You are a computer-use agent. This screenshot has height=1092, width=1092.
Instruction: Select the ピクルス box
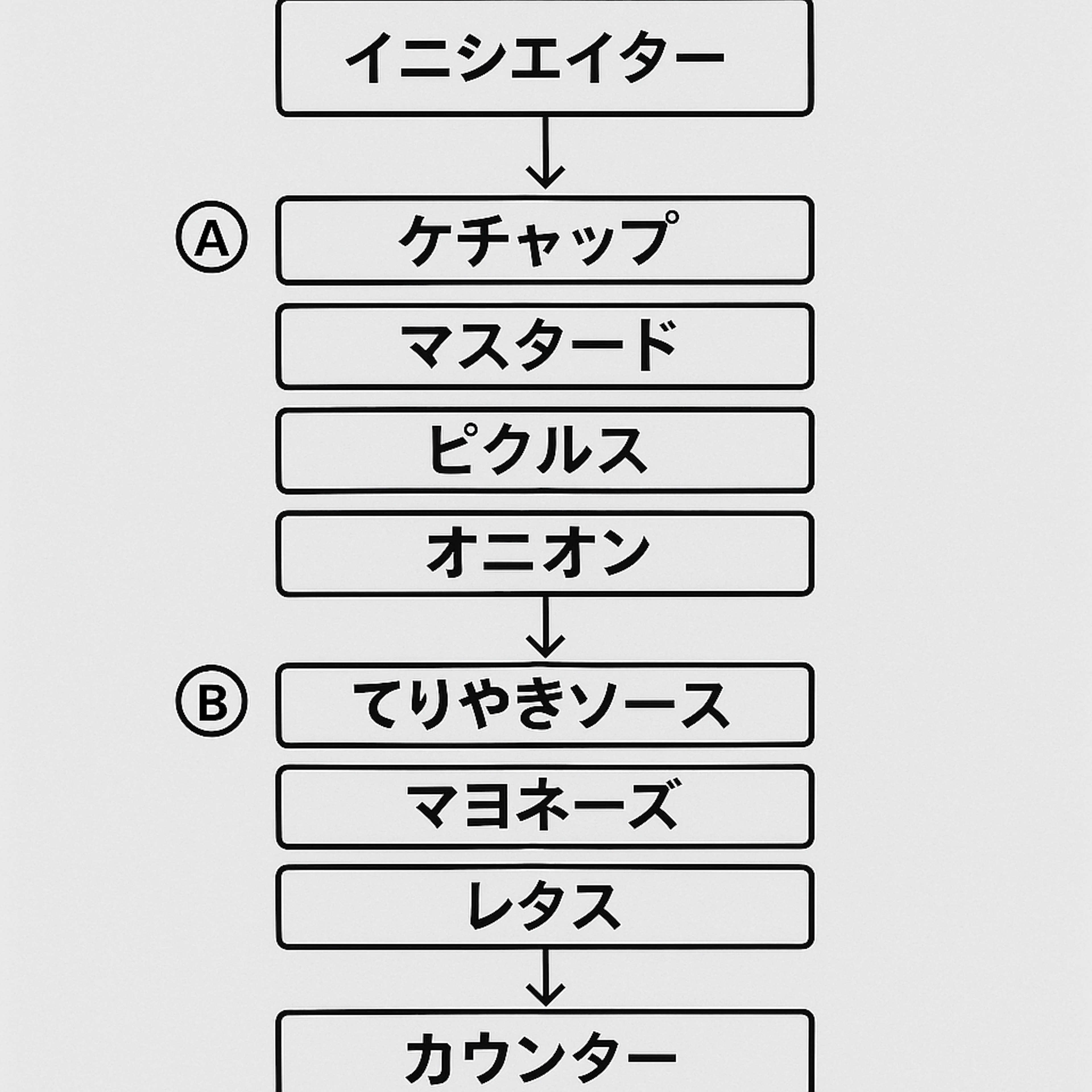pos(545,450)
